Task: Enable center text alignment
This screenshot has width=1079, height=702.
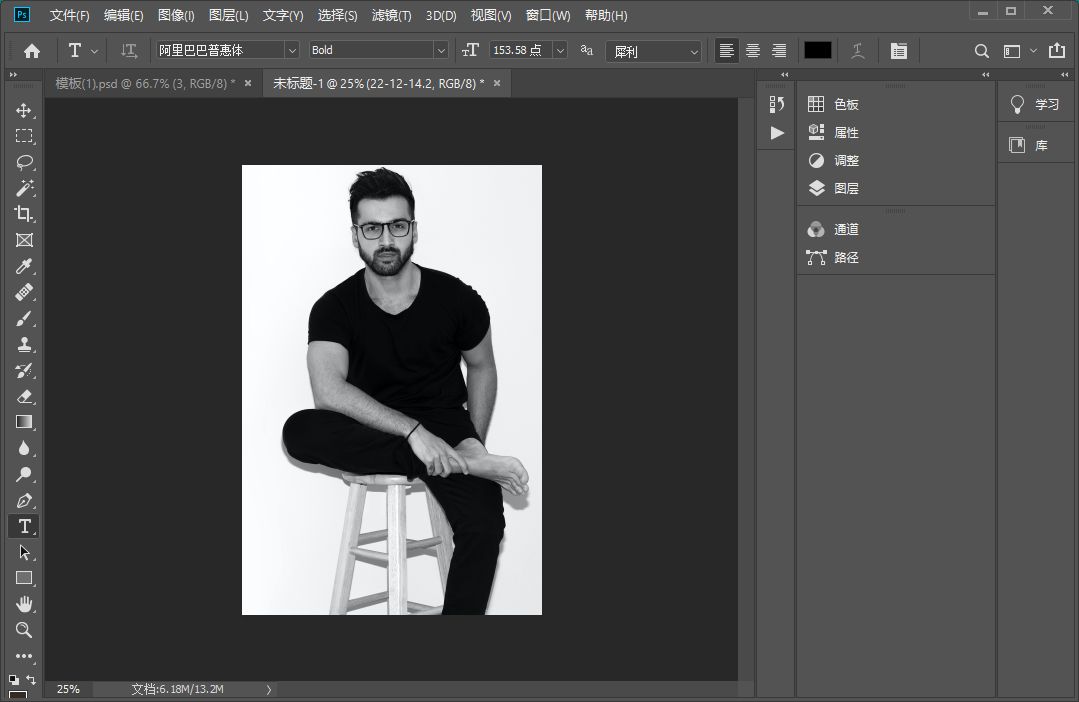Action: coord(753,50)
